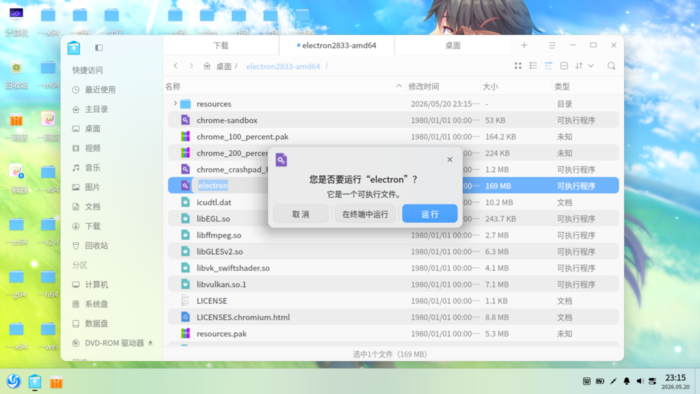Open the app store taskbar icon

coord(56,382)
